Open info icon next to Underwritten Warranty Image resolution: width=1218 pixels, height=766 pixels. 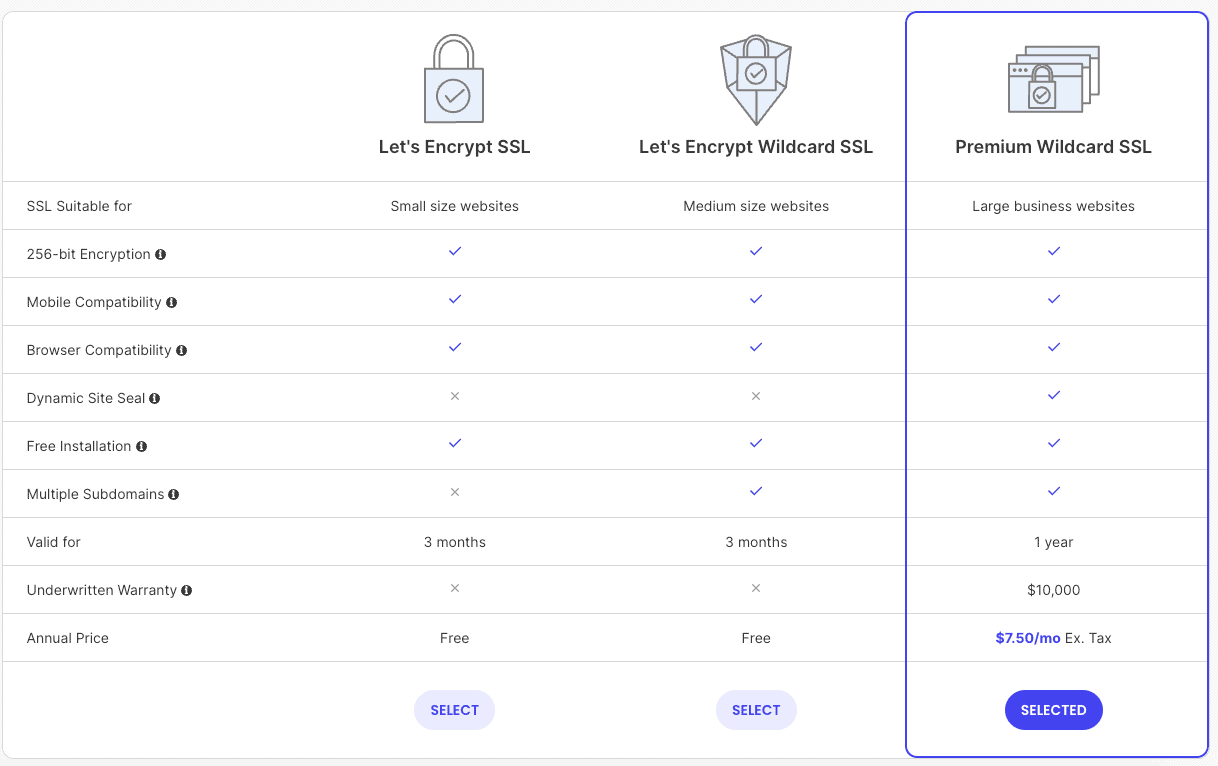point(187,590)
